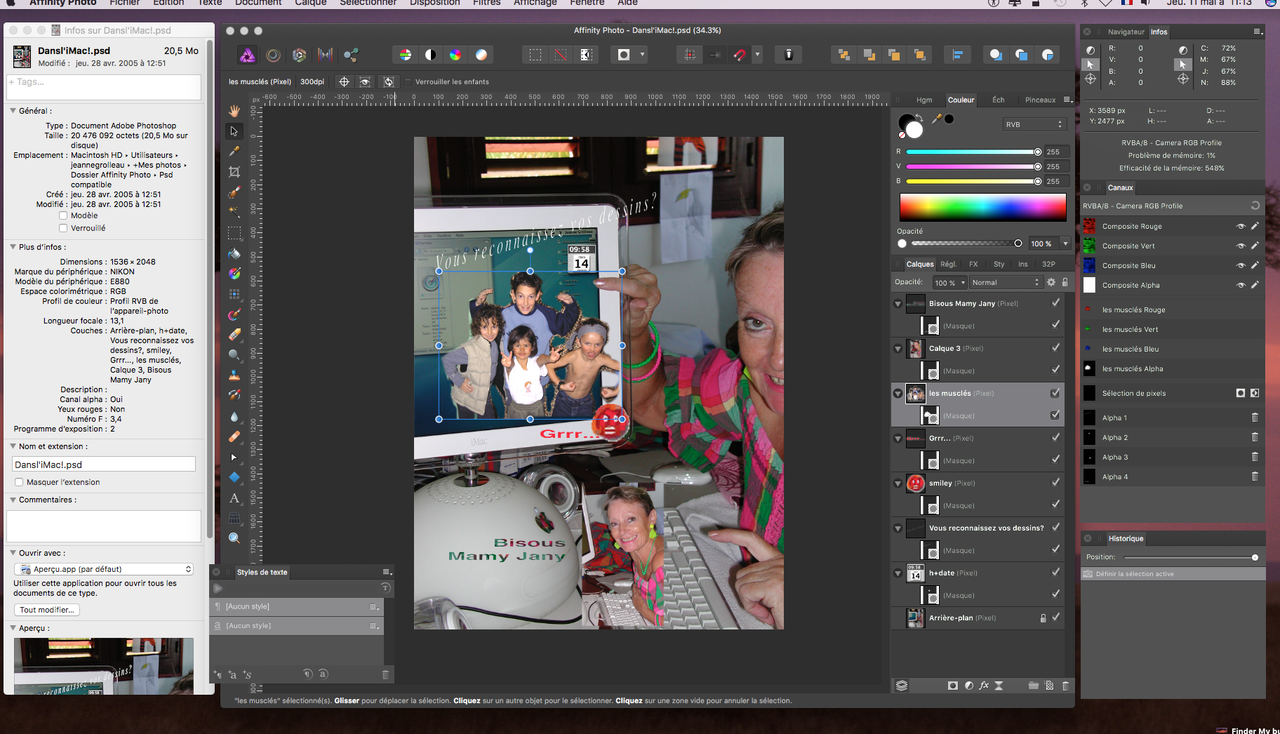Switch to the Pinceaux tab
1280x734 pixels.
point(1040,100)
